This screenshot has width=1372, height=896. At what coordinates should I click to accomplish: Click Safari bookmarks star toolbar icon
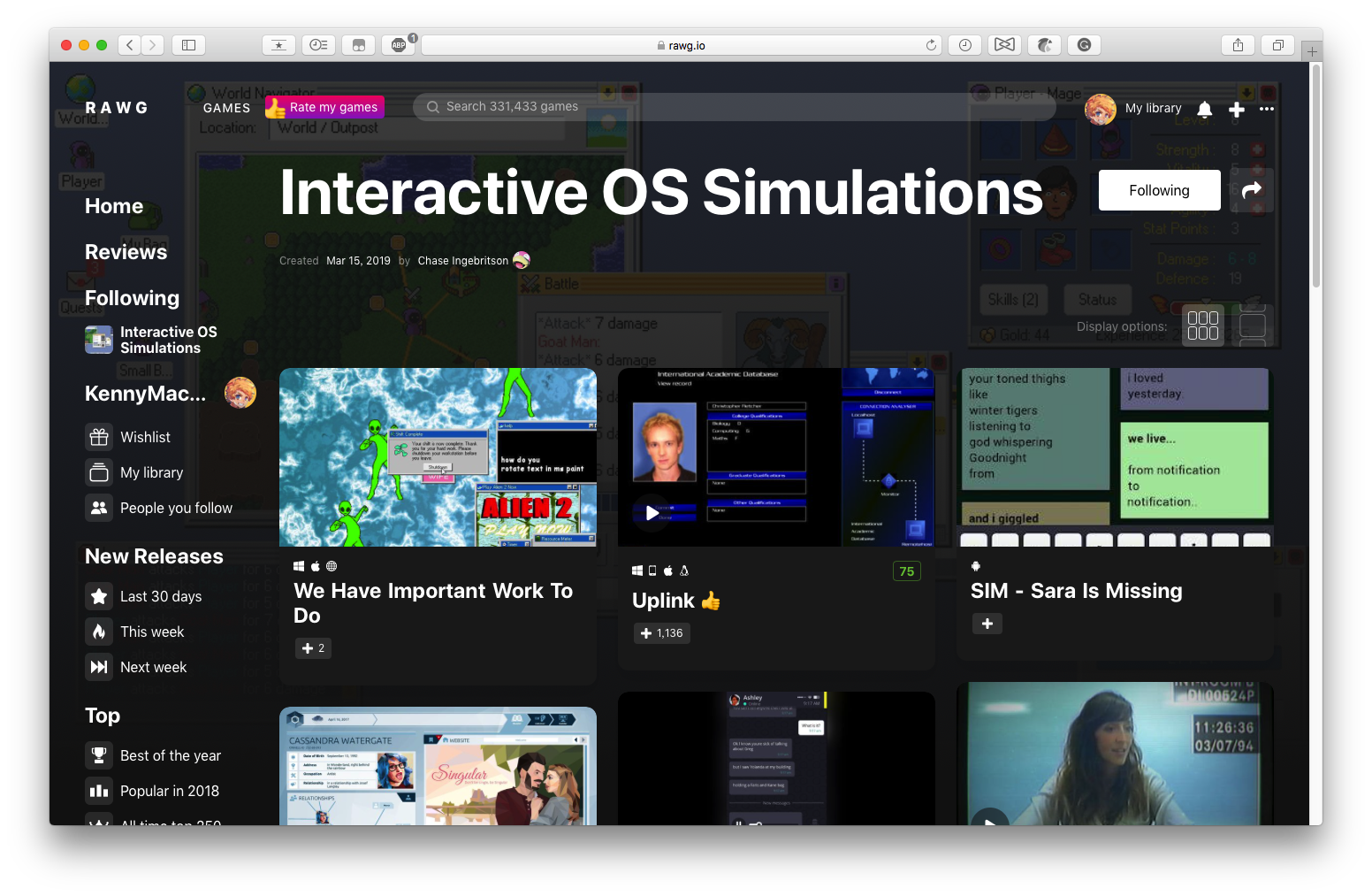[x=278, y=45]
